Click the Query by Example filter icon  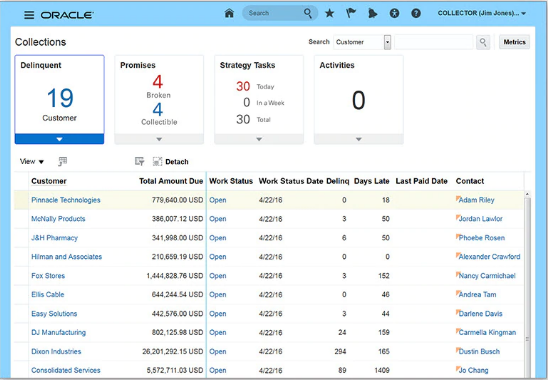pyautogui.click(x=139, y=161)
